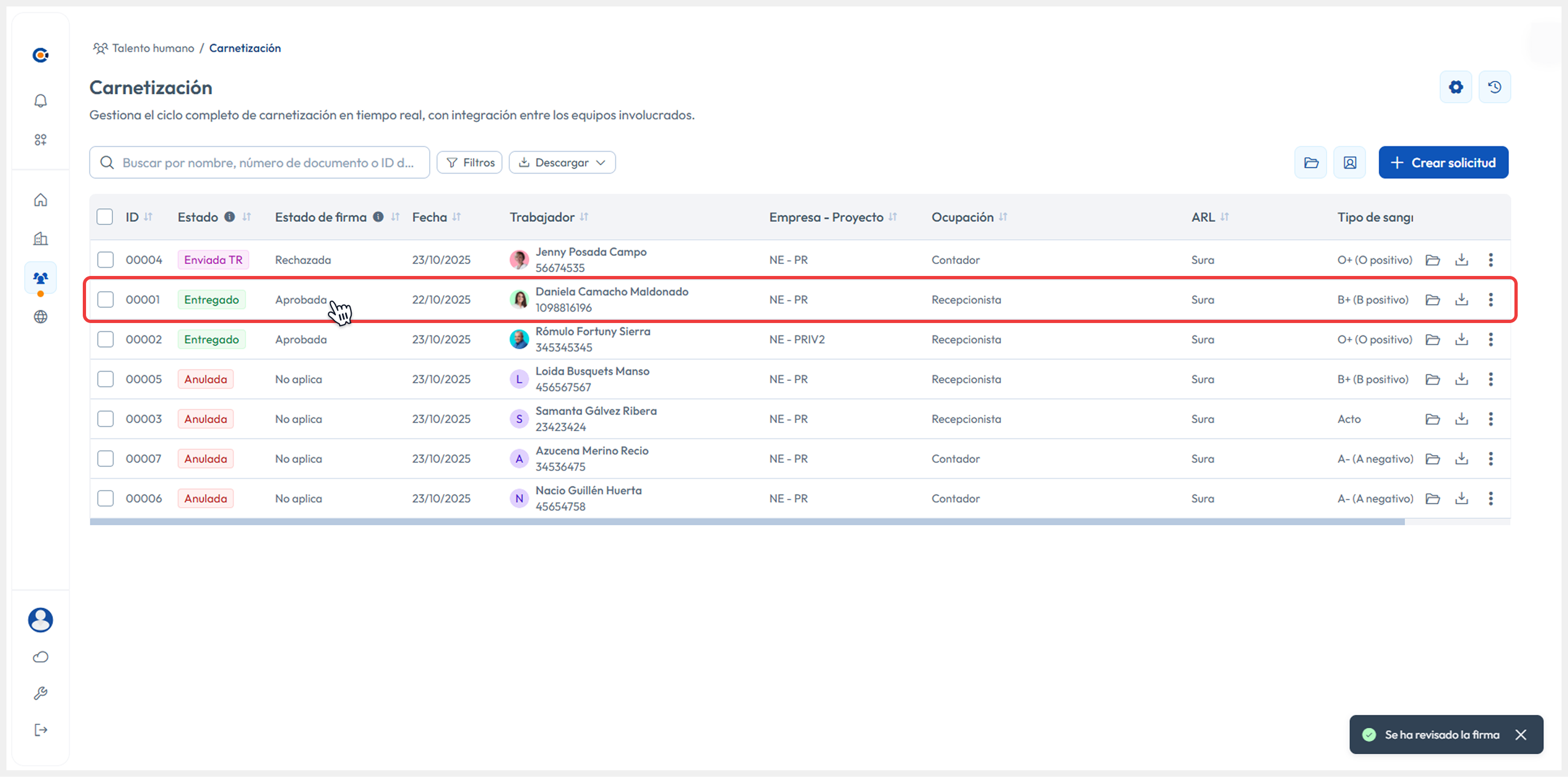Click the Crear solicitud button
The width and height of the screenshot is (1568, 777).
[1443, 162]
